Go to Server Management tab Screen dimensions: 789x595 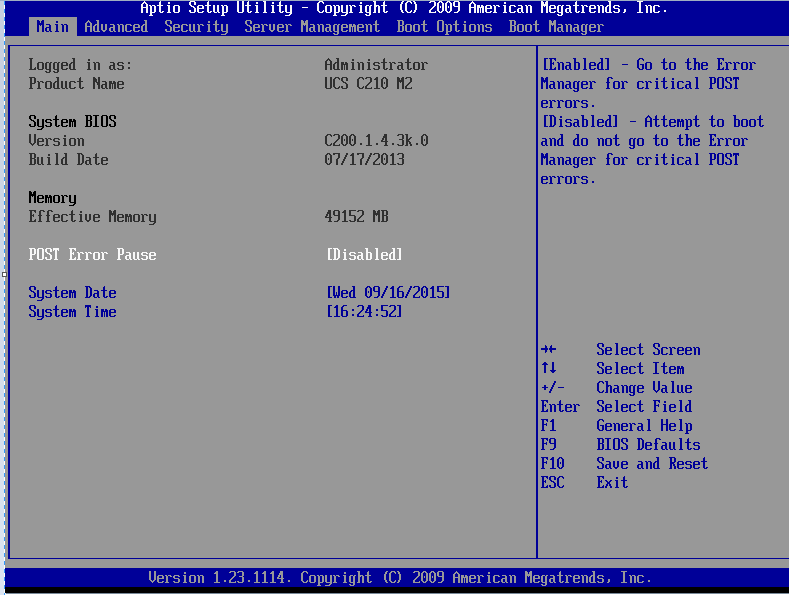click(312, 27)
